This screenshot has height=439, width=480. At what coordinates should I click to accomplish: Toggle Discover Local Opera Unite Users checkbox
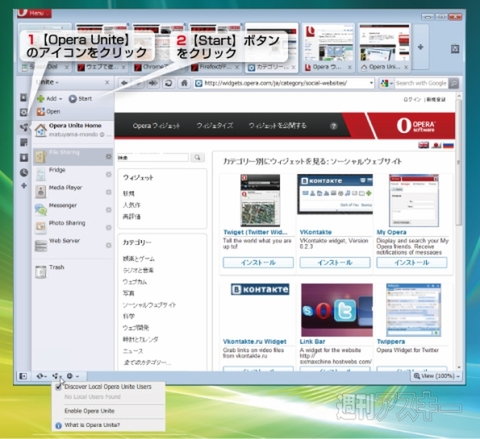[x=59, y=387]
